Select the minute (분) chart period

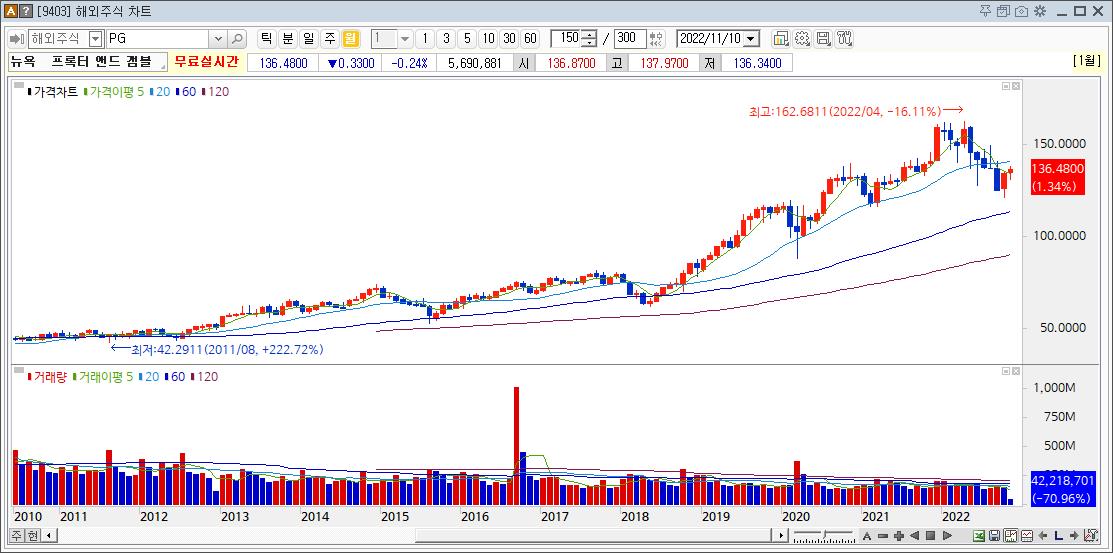287,38
